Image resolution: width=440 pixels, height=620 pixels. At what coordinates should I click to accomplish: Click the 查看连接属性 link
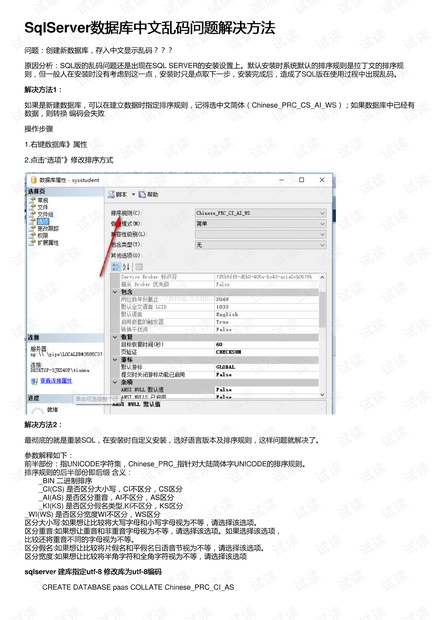[x=56, y=381]
